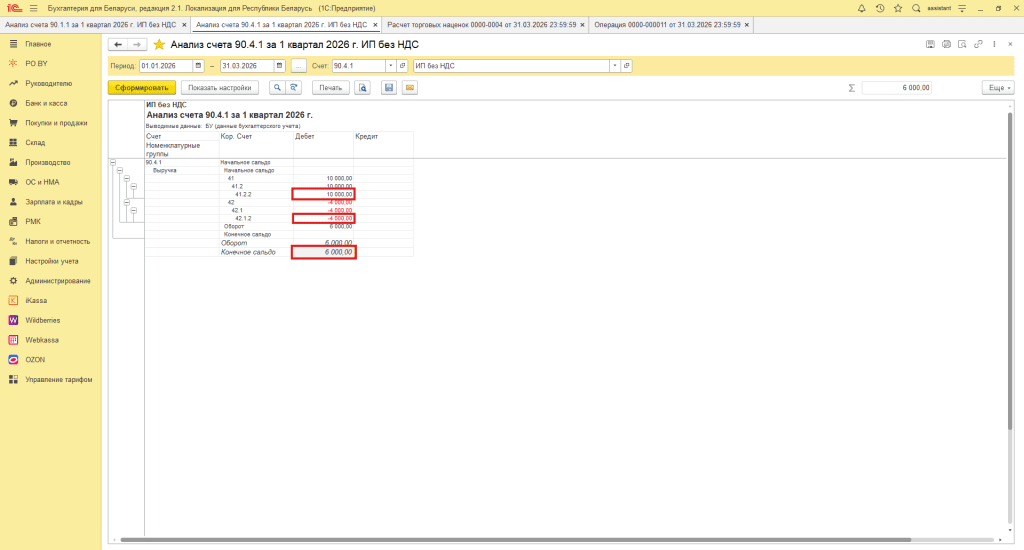Open the Еще dropdown menu
The height and width of the screenshot is (550, 1024).
point(997,88)
